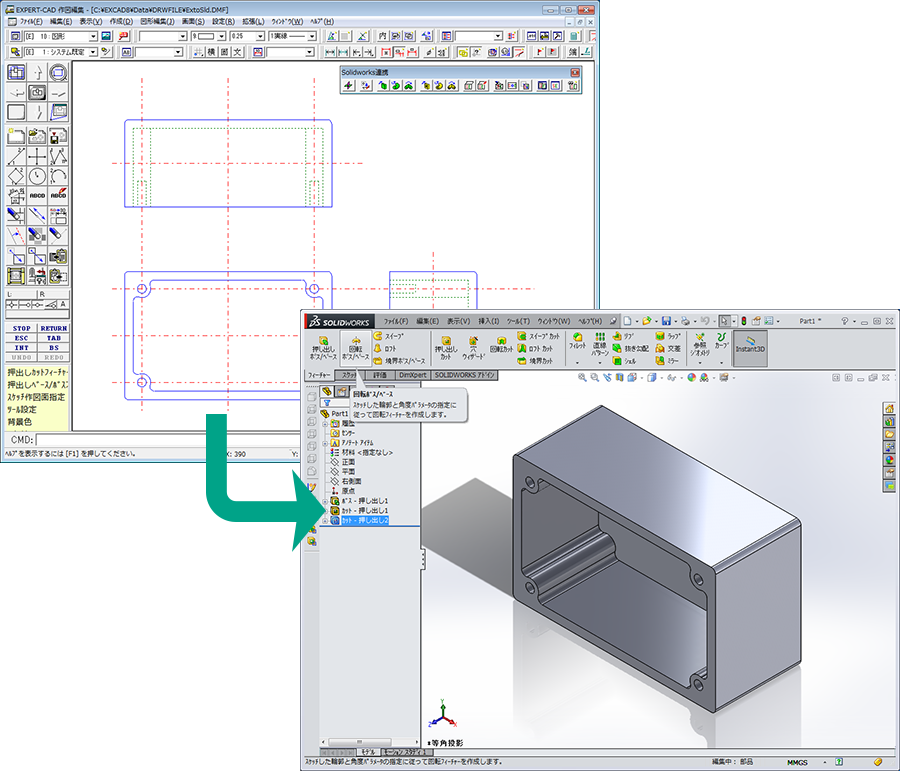The image size is (900, 771).
Task: Select the line drawing tool in EXPERT-CAD
Action: click(16, 156)
